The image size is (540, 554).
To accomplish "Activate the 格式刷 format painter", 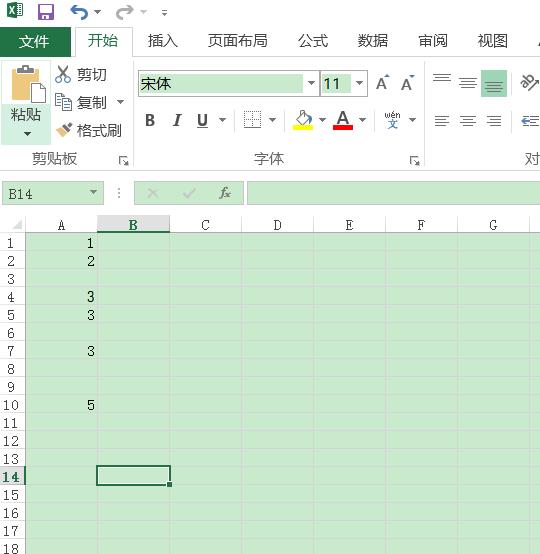I will click(x=89, y=131).
